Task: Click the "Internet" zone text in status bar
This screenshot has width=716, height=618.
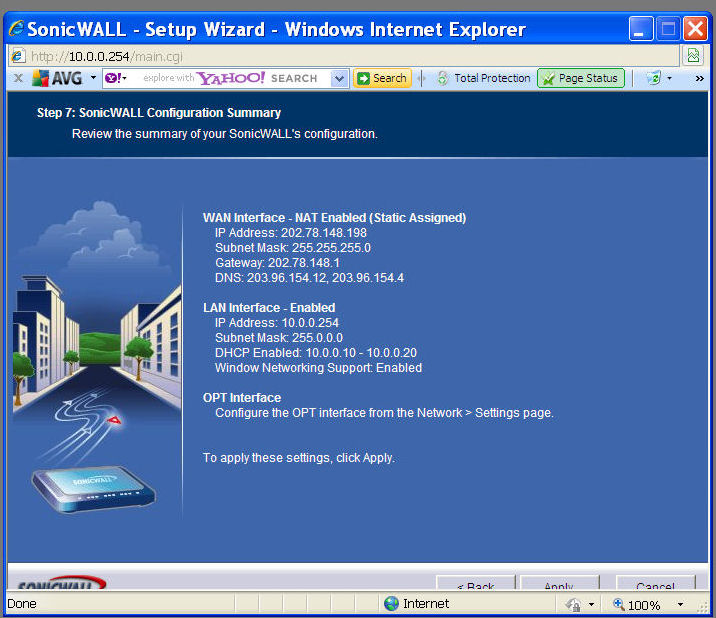Action: (426, 604)
